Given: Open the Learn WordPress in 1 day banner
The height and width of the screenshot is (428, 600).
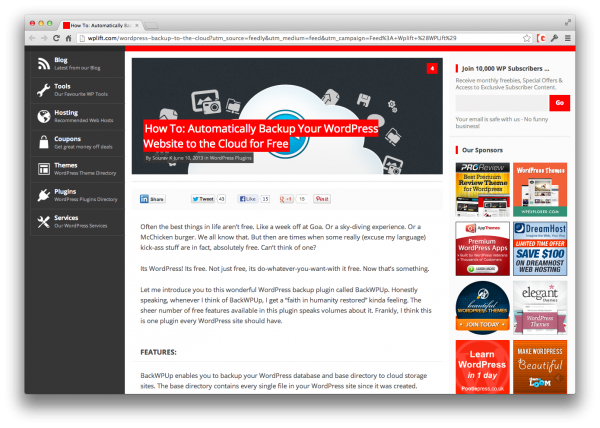Looking at the screenshot, I should click(483, 367).
